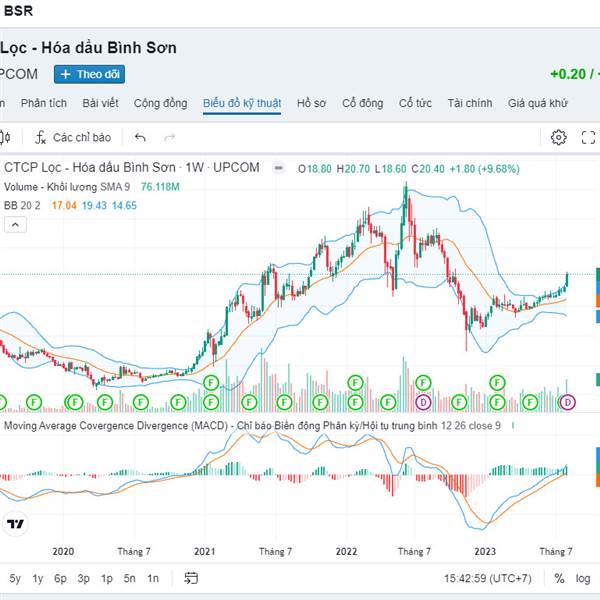Select the 1n time range

pos(153,578)
